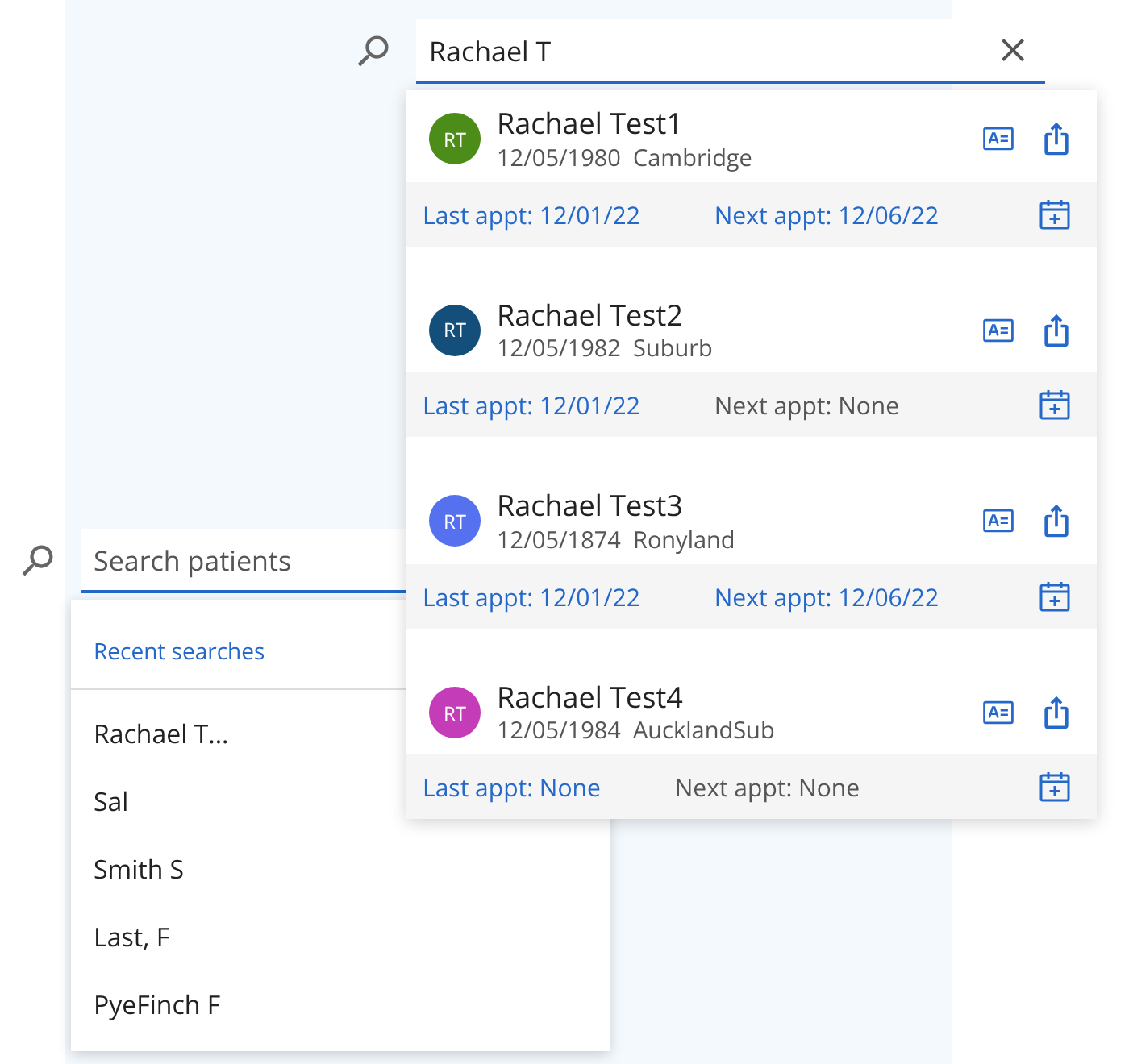Open Rachael Test3 patient name
1129x1064 pixels.
tap(589, 506)
